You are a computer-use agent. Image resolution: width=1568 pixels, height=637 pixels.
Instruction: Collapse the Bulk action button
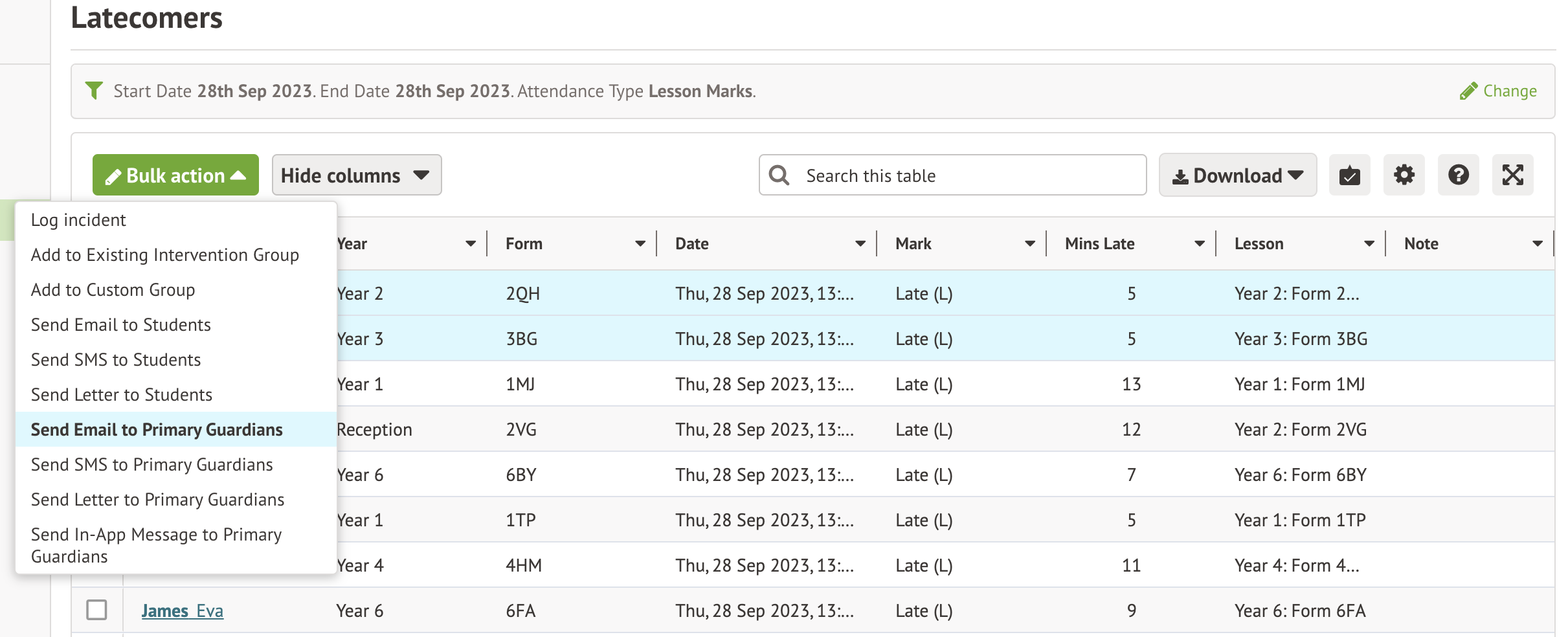tap(175, 175)
